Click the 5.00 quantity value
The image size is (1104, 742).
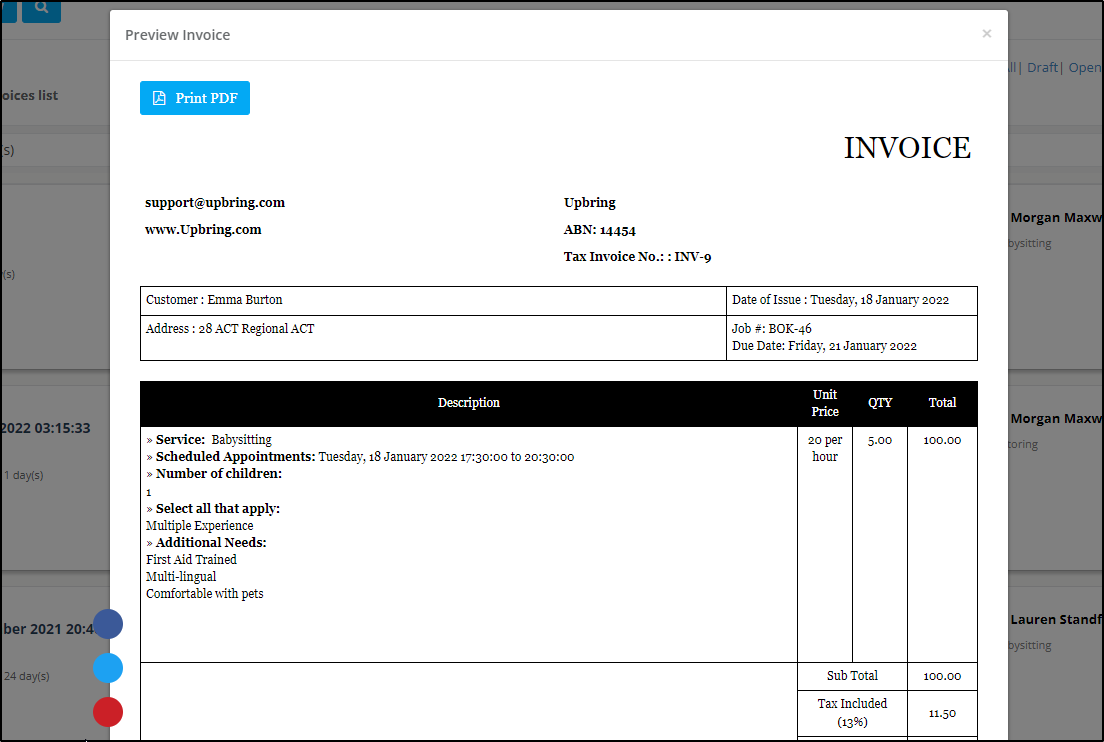(x=879, y=441)
